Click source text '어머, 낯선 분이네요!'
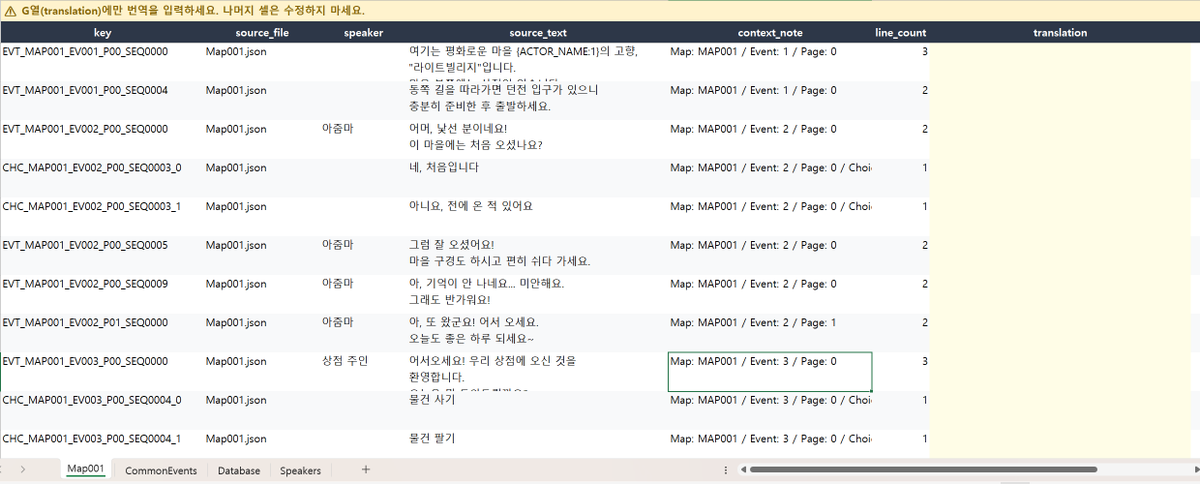This screenshot has height=484, width=1200. pyautogui.click(x=458, y=129)
